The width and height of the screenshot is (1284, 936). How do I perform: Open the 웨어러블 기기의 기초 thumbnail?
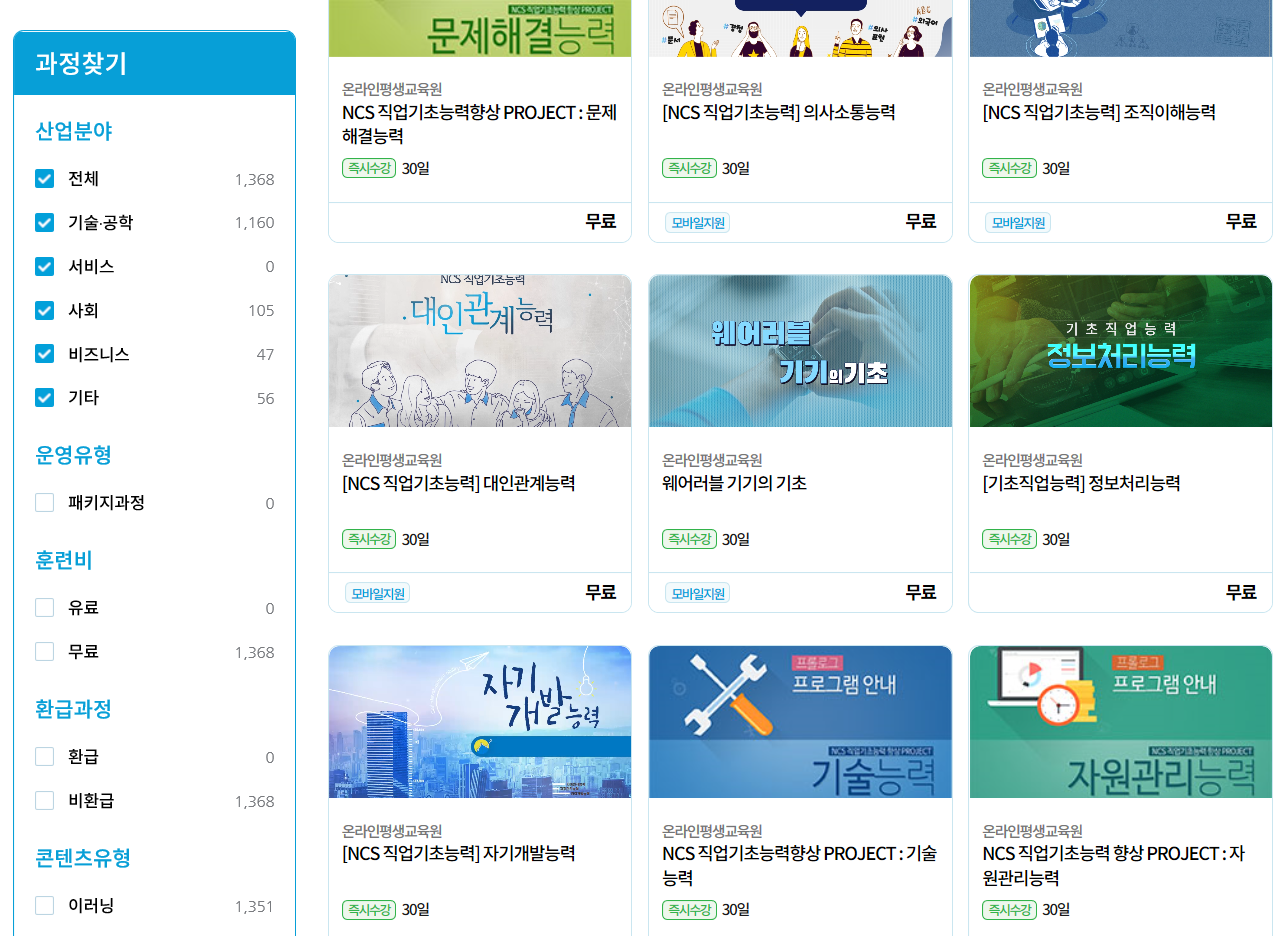800,351
